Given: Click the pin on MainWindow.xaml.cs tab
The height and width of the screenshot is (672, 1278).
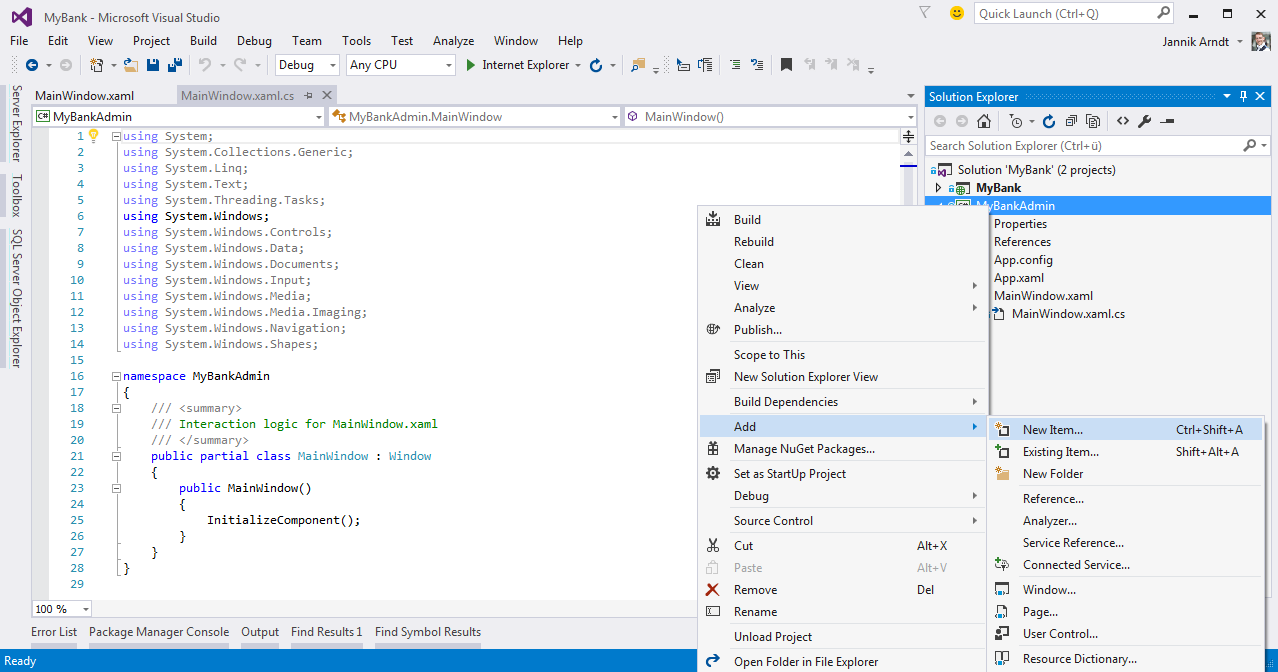Looking at the screenshot, I should 309,96.
